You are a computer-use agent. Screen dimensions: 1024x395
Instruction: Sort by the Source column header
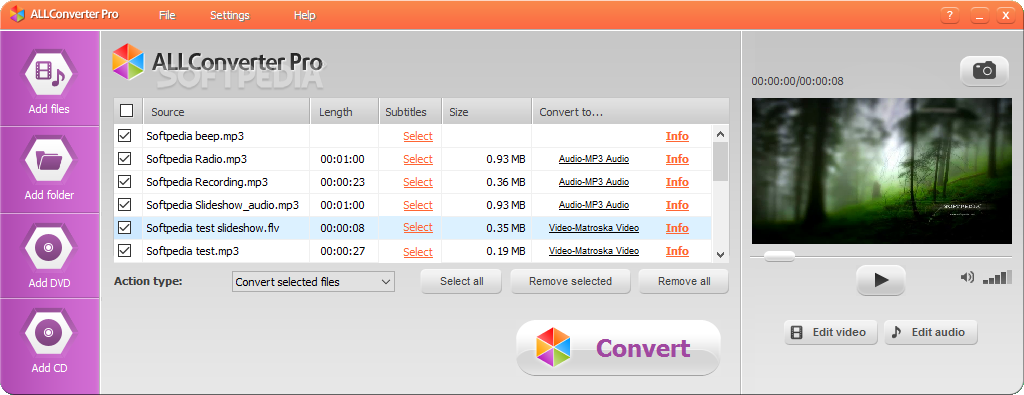click(x=226, y=112)
